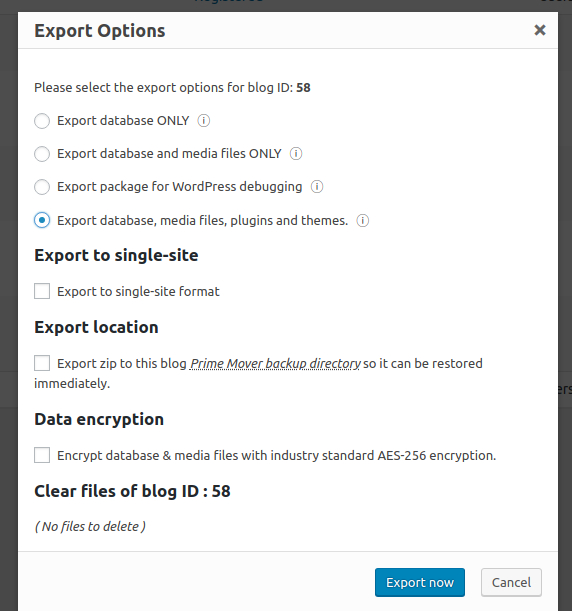Click the Export database and media files label
The image size is (572, 611).
click(x=169, y=154)
